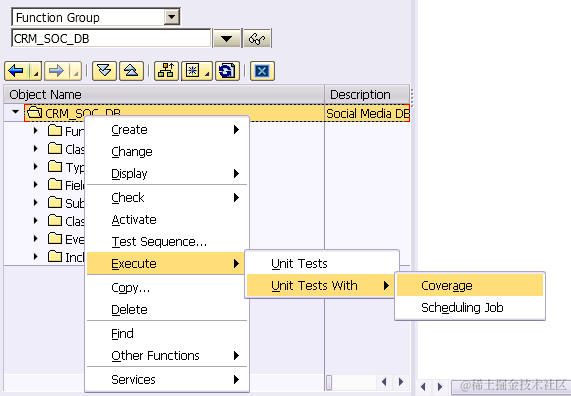Viewport: 571px width, 396px height.
Task: Open the Services submenu
Action: pos(168,379)
